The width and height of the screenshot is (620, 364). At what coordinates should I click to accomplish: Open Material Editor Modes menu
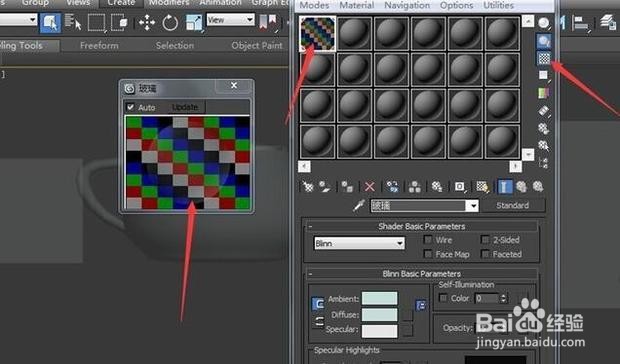(x=314, y=6)
